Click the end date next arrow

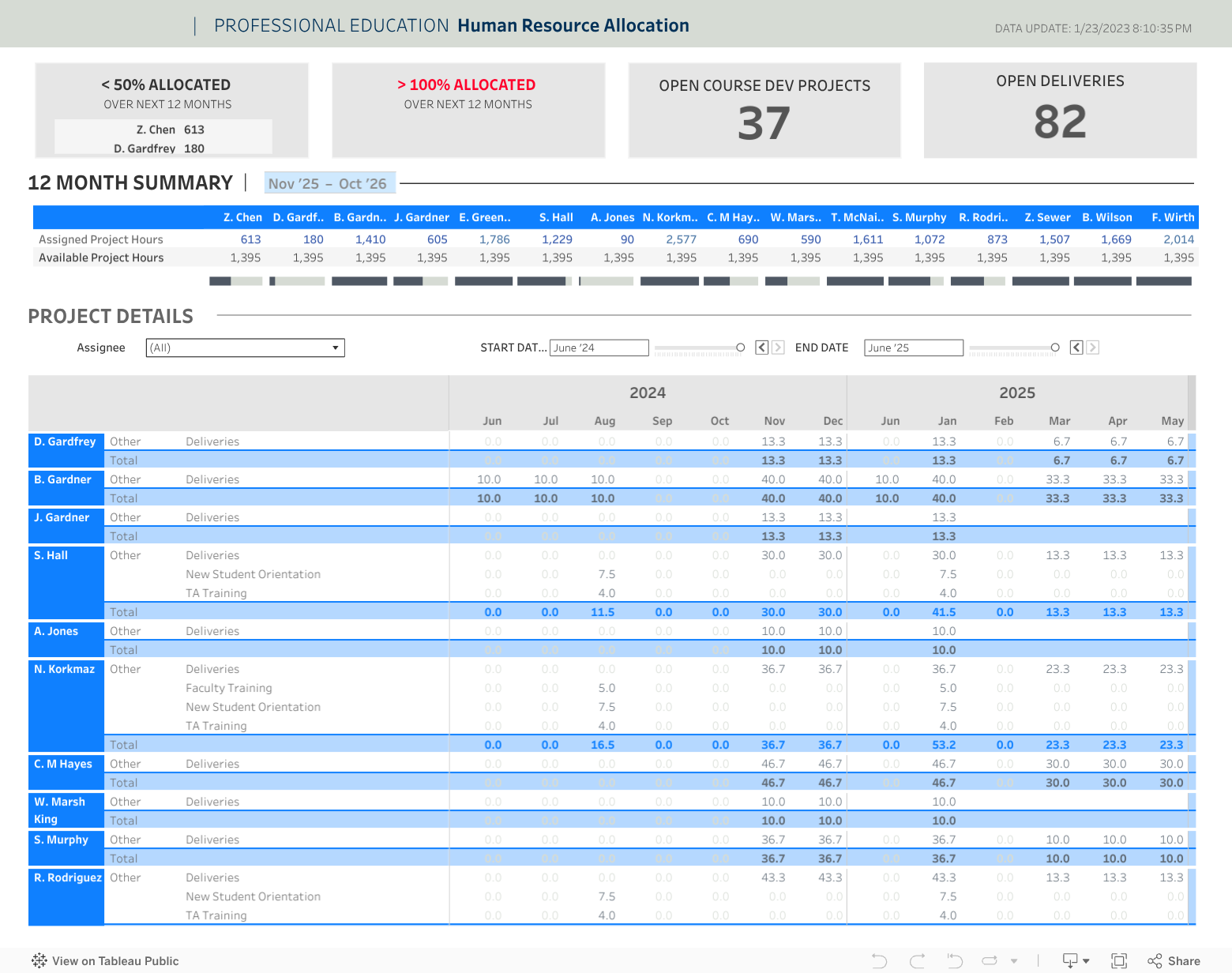(1093, 347)
